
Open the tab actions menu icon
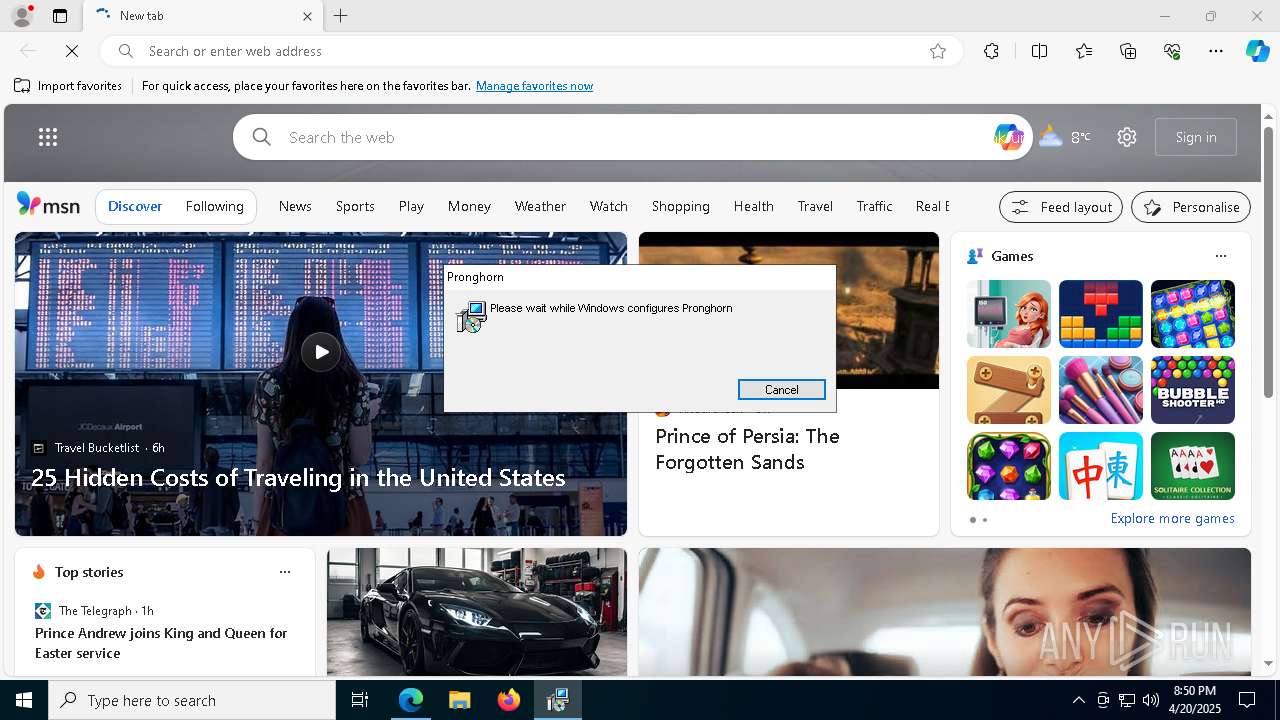point(60,16)
